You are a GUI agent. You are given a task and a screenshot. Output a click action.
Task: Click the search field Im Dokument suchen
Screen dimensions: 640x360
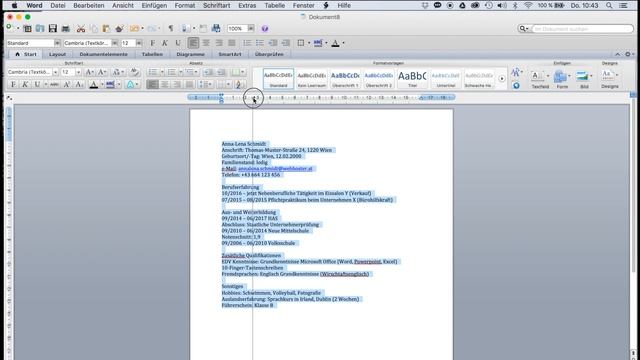pos(582,29)
